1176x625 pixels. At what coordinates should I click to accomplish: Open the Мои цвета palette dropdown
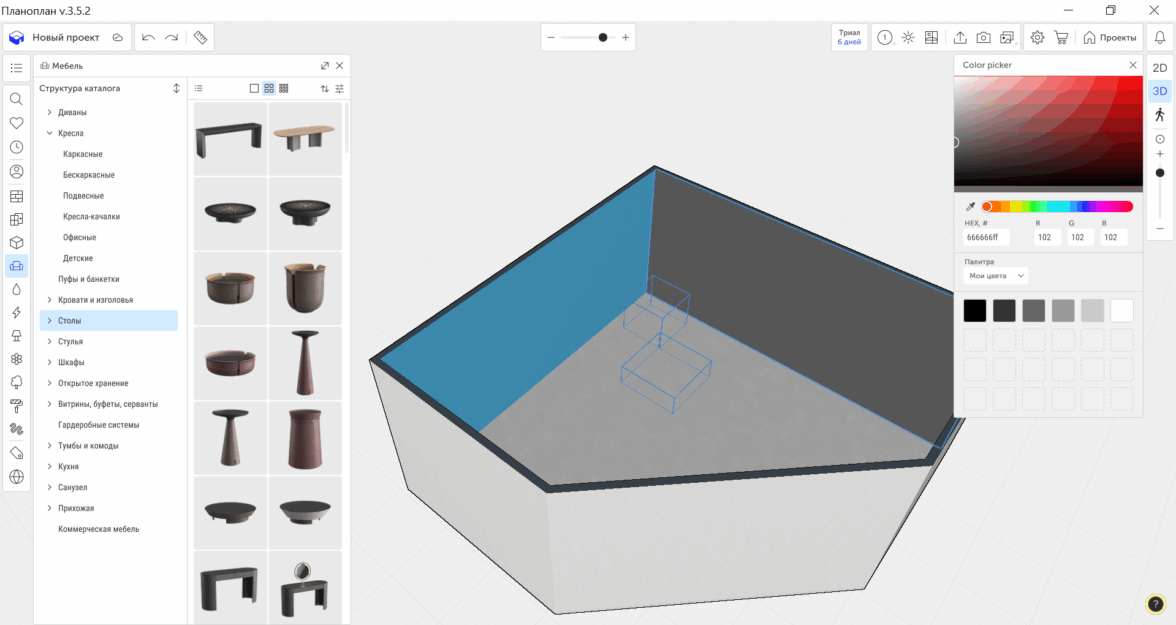pos(996,275)
